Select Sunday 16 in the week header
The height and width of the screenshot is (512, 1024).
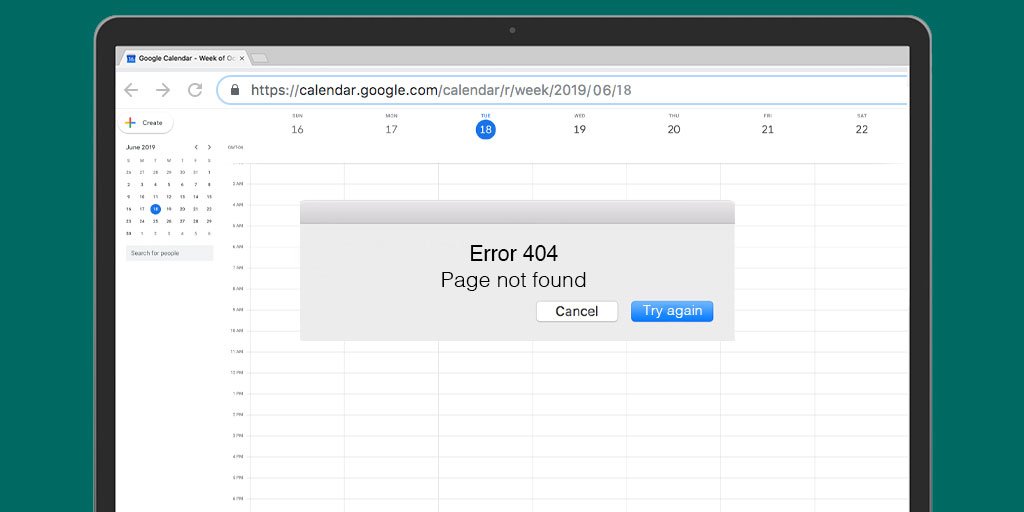point(297,129)
